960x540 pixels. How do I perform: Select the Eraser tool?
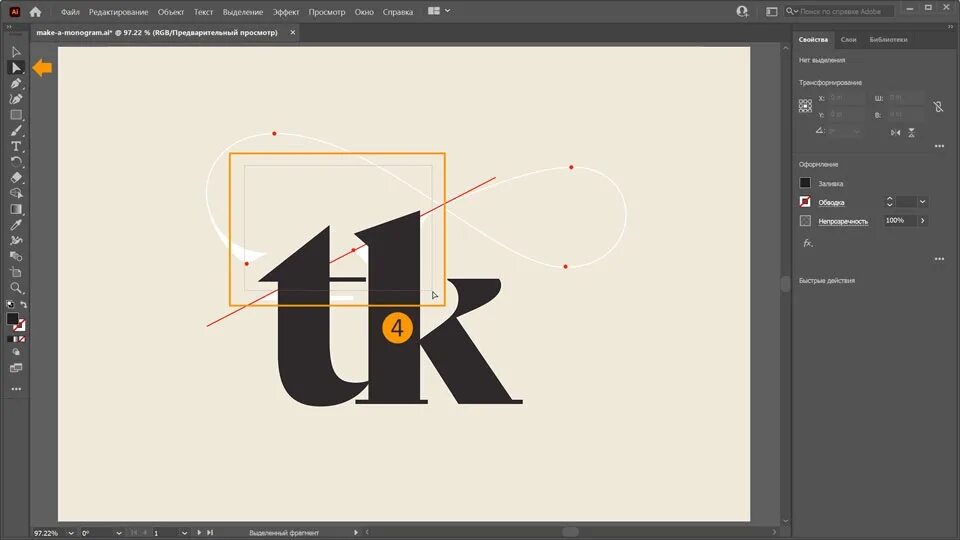16,178
